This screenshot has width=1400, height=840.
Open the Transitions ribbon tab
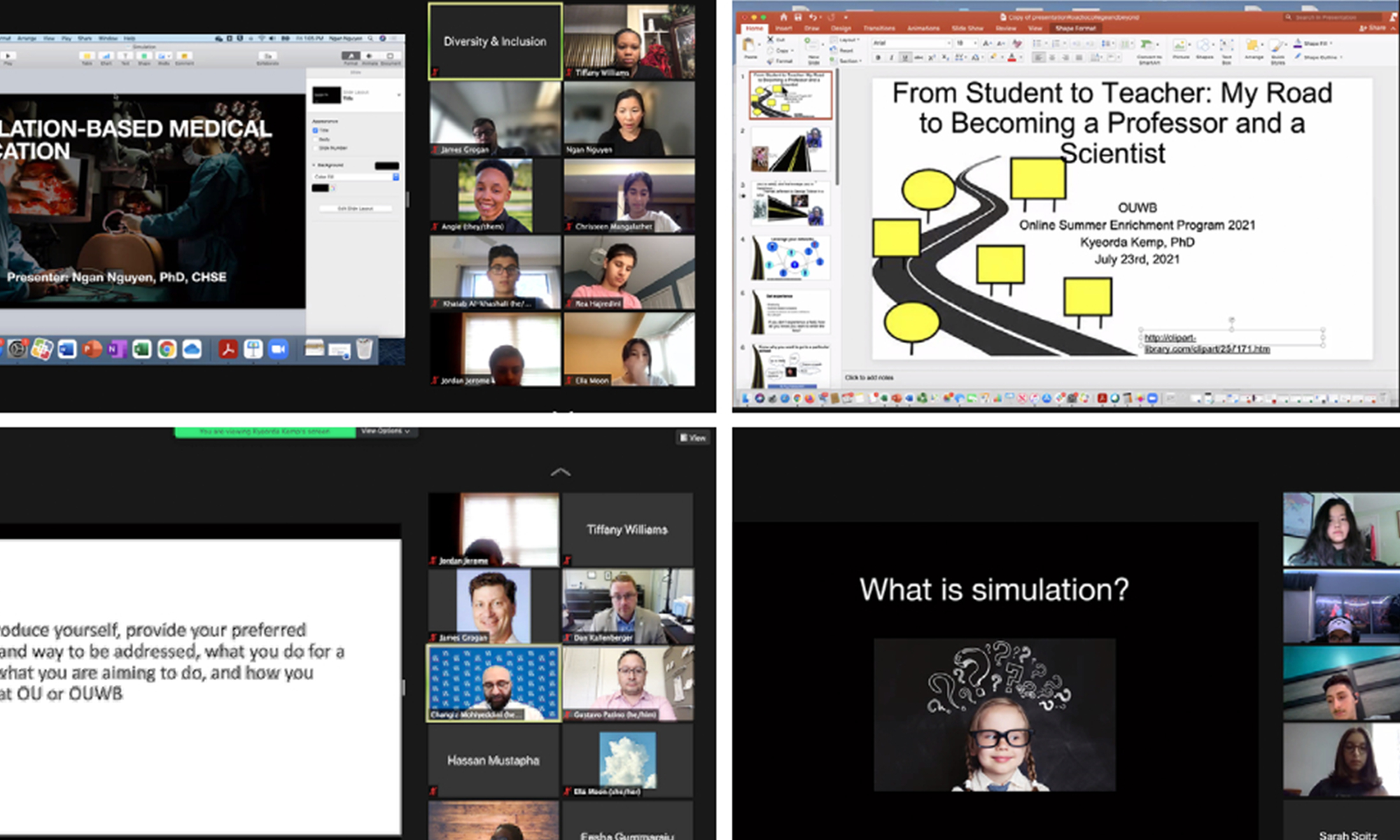879,29
